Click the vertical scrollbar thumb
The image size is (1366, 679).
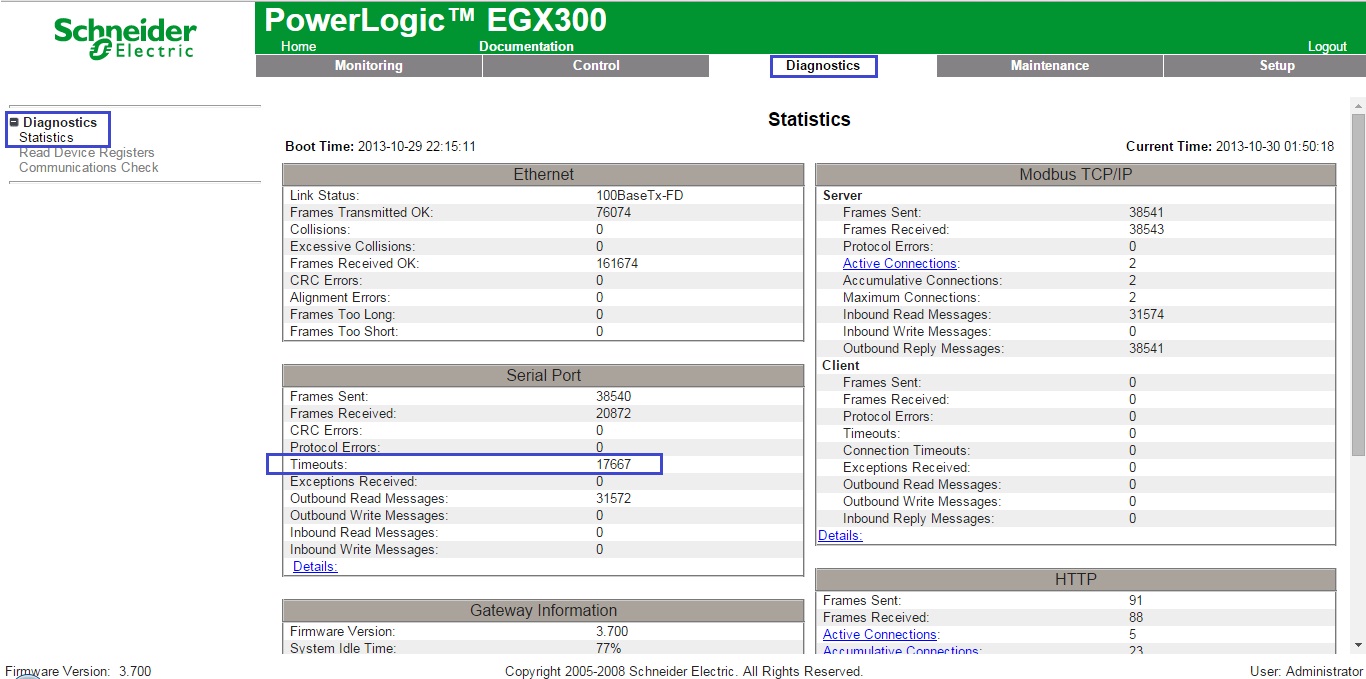(x=1358, y=283)
